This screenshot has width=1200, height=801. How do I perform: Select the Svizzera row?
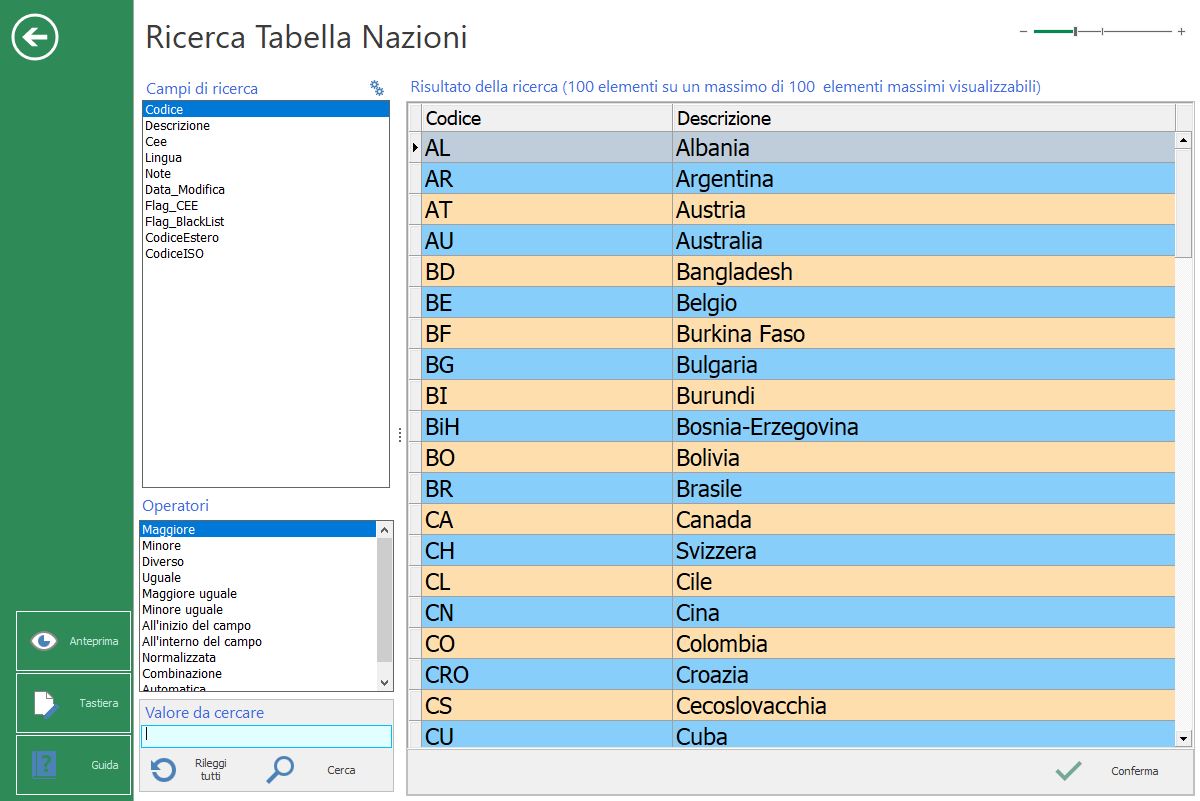click(x=791, y=551)
